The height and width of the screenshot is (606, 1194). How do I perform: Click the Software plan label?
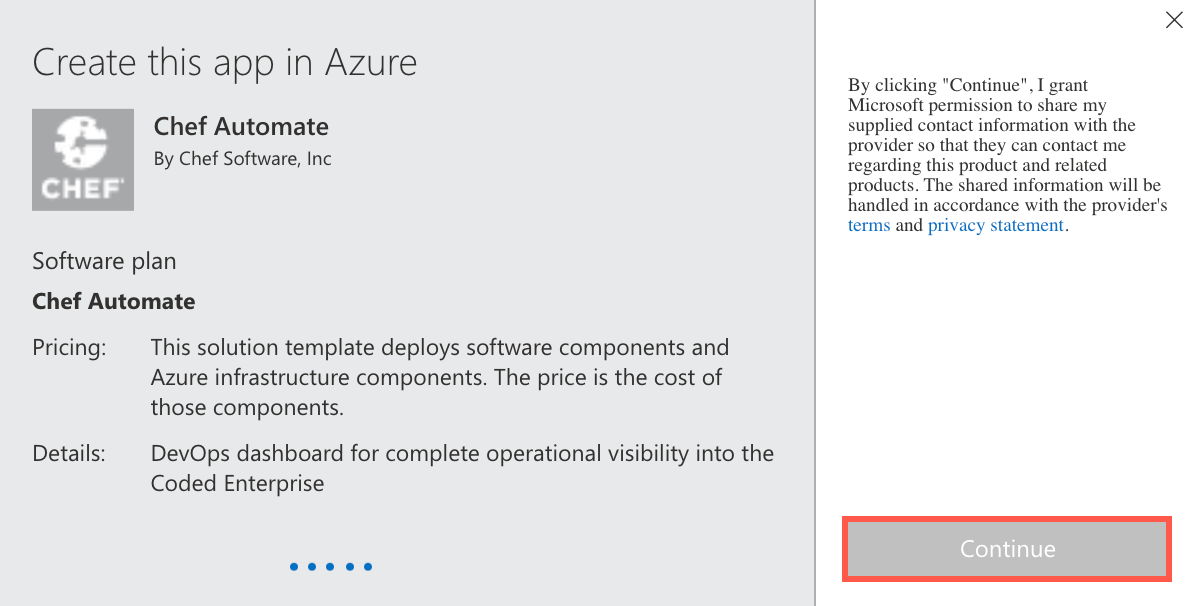(104, 262)
